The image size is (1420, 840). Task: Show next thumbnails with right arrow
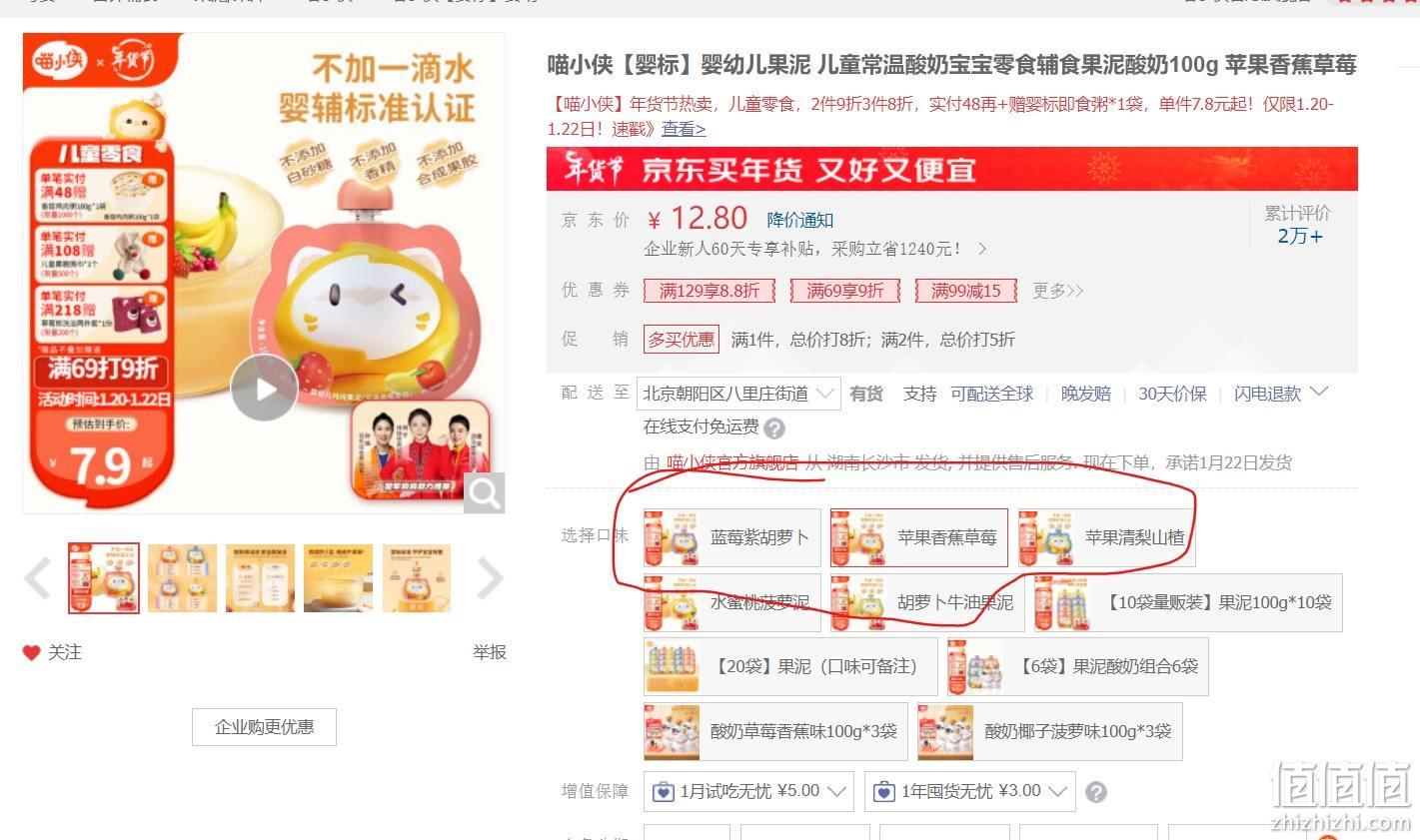click(491, 578)
